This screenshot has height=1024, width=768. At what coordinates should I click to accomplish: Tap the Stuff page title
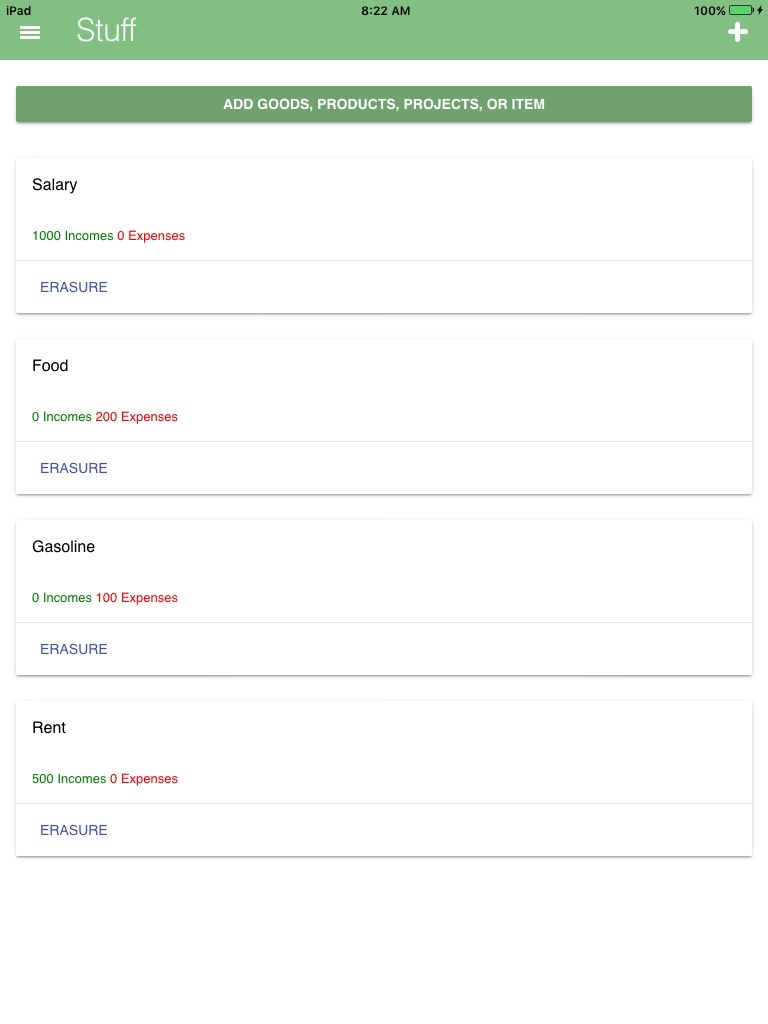[x=106, y=30]
